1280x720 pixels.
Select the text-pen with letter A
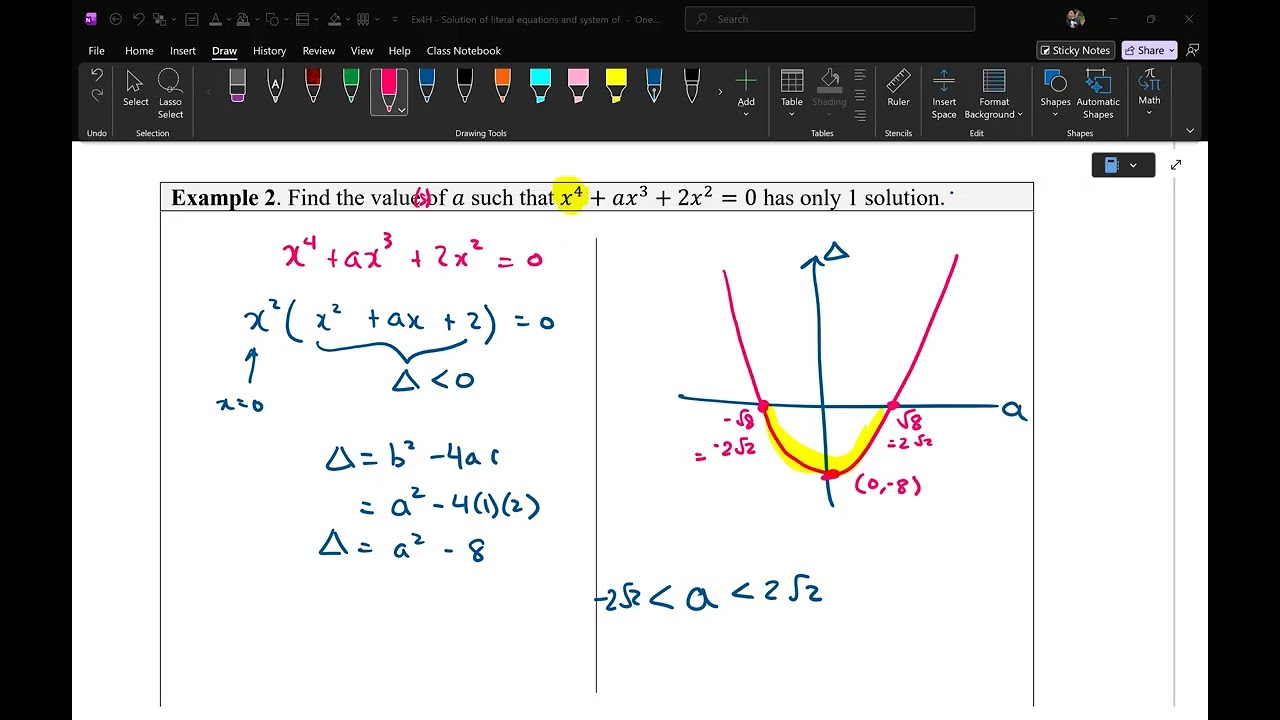coord(275,86)
